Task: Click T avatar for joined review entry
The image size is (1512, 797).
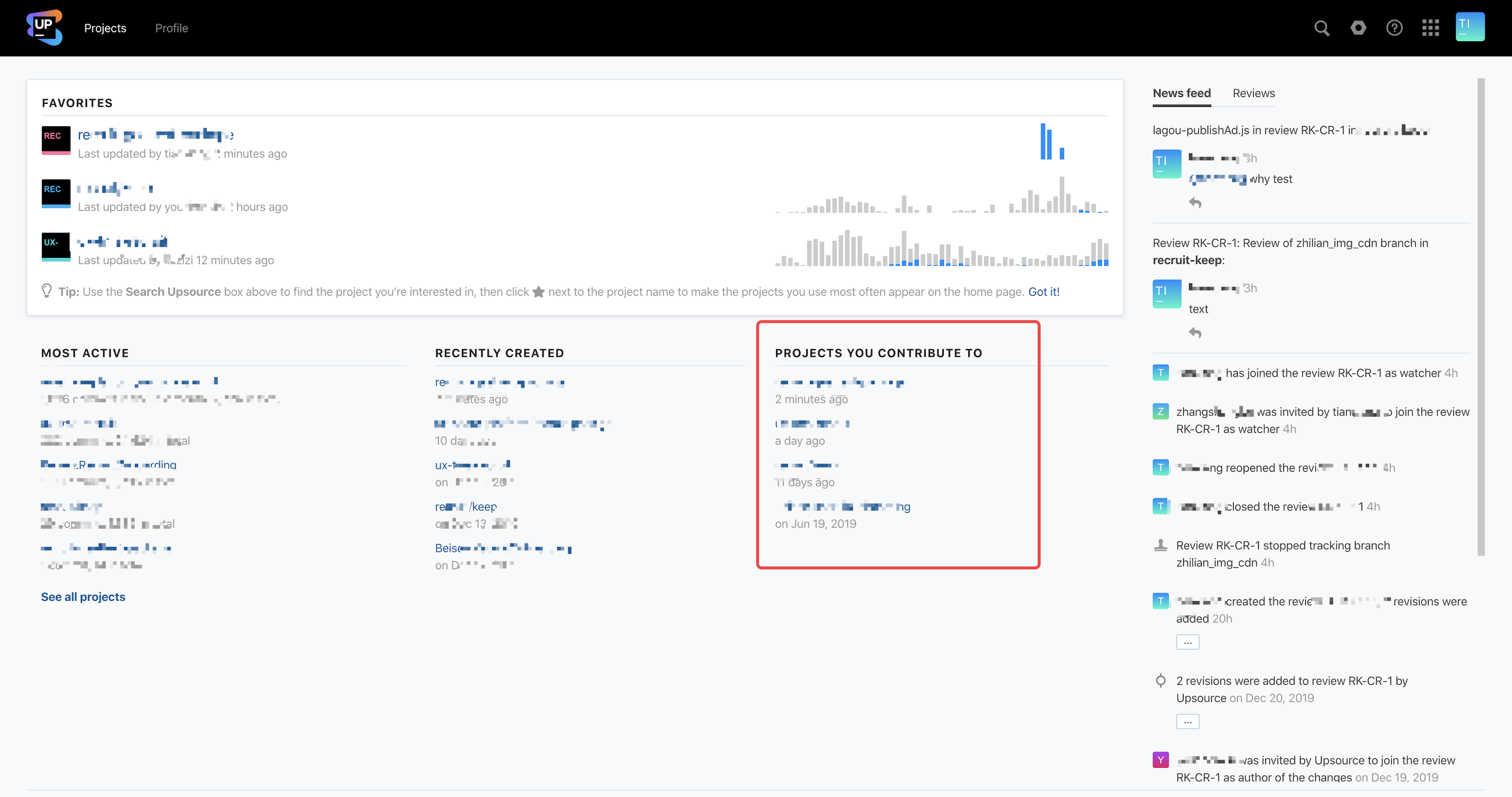Action: 1160,372
